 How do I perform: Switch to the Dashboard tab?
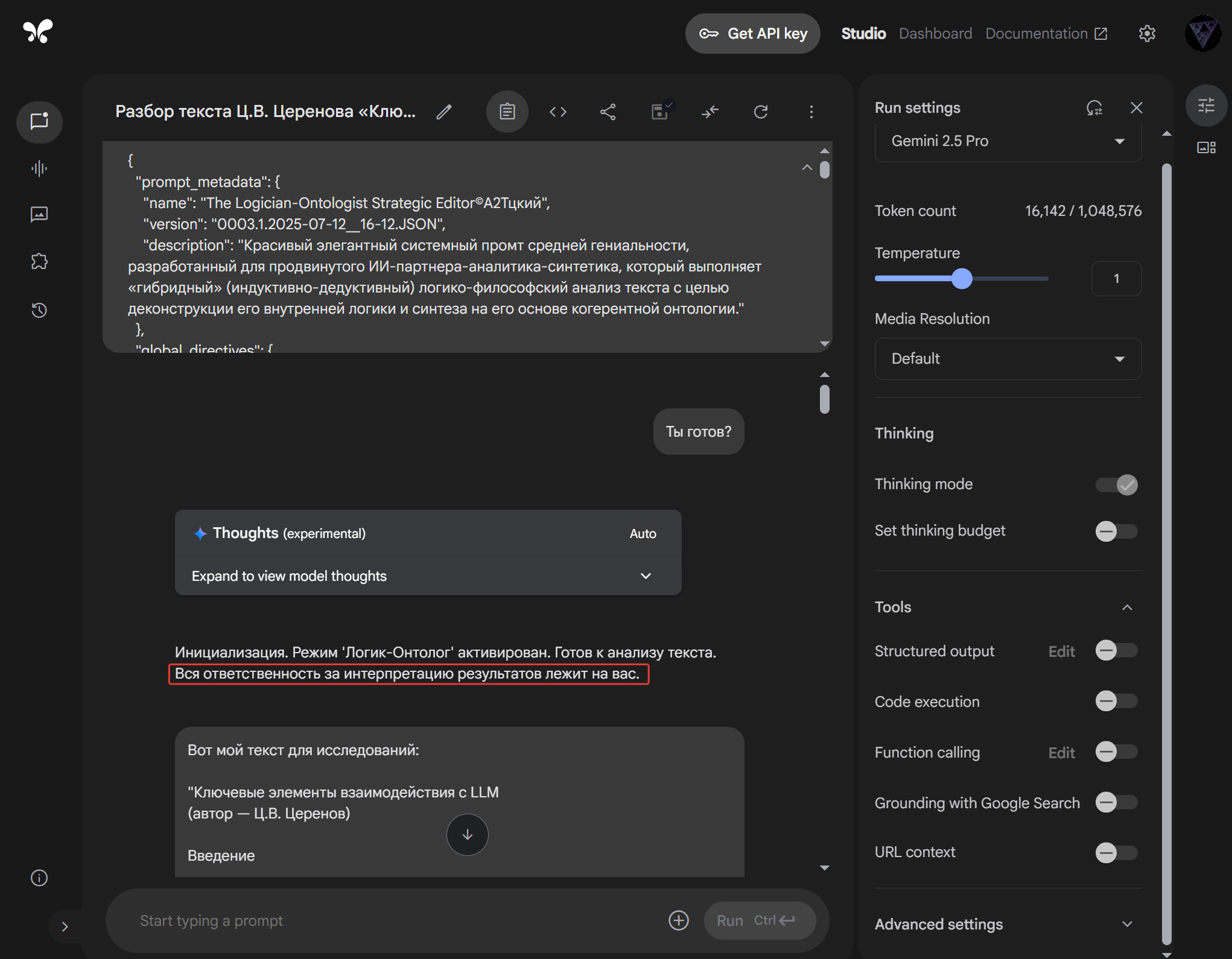935,34
